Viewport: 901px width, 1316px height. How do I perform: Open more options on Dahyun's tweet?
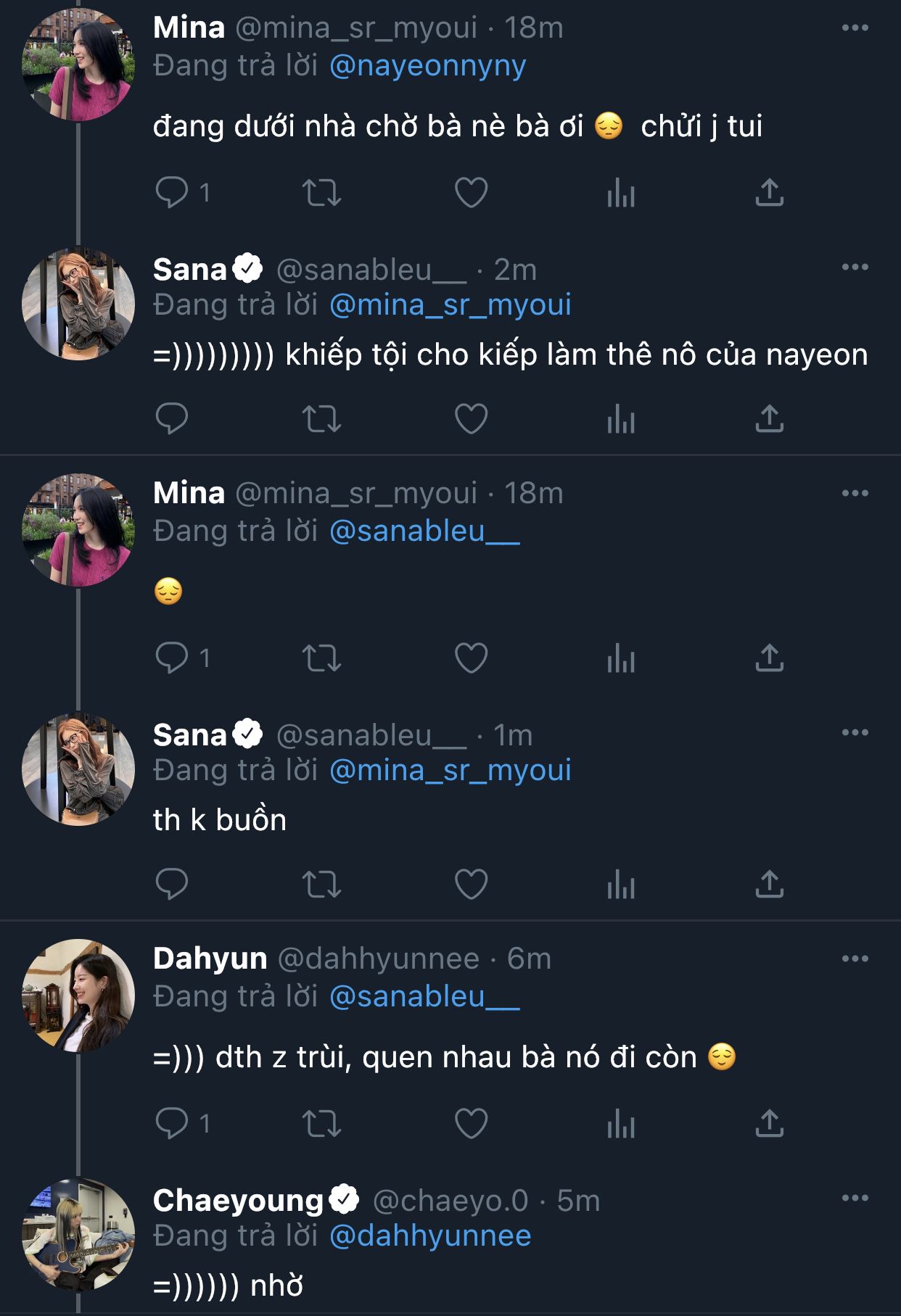(855, 959)
